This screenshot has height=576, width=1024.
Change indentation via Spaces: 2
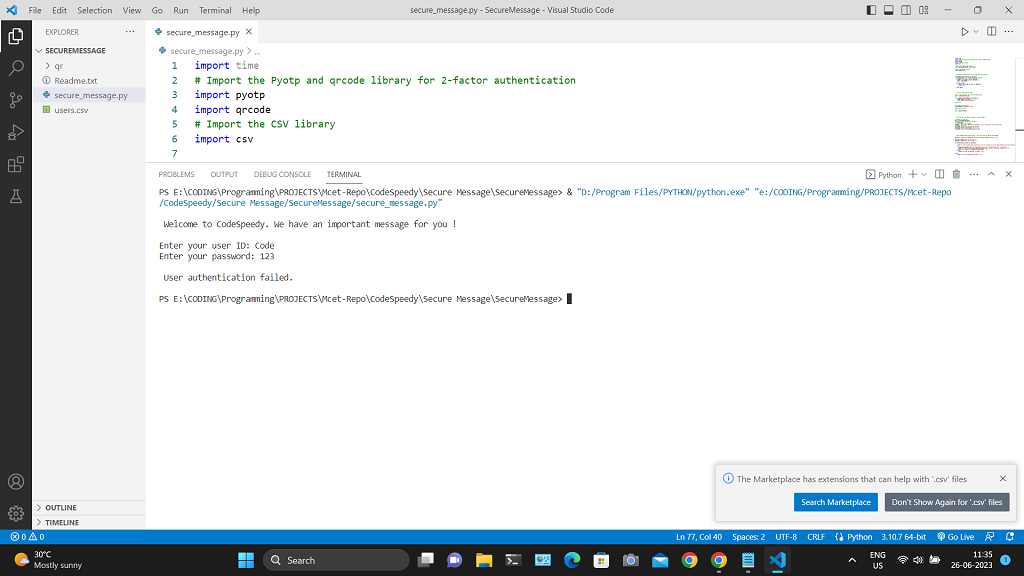tap(748, 537)
